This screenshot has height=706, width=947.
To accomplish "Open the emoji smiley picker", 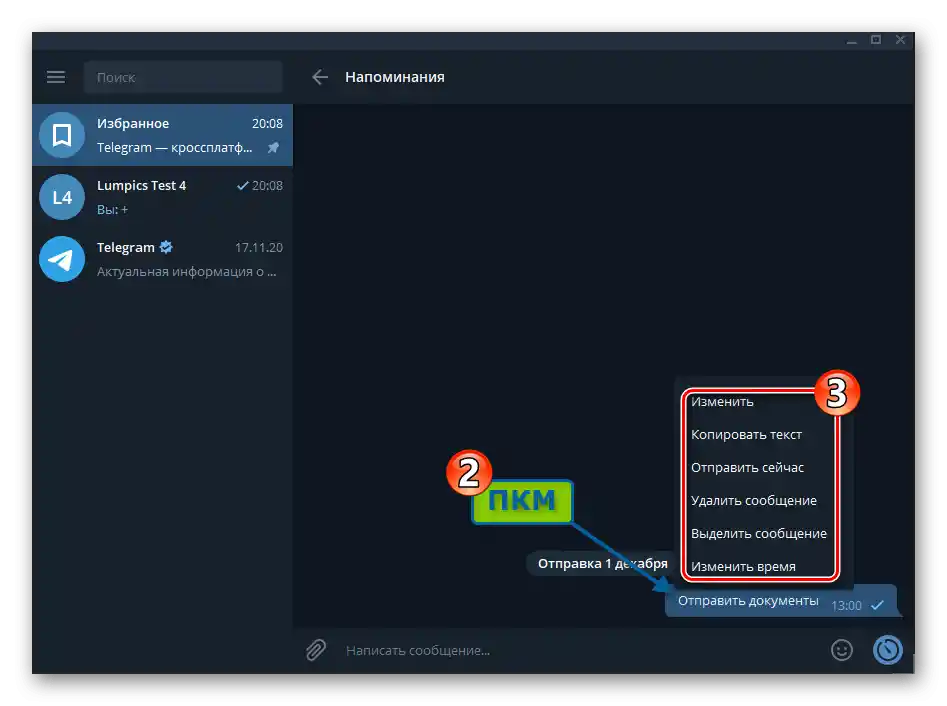I will pos(841,650).
